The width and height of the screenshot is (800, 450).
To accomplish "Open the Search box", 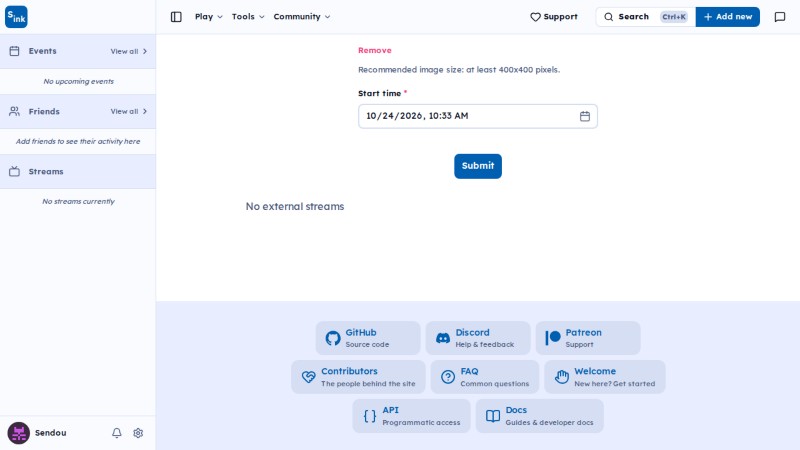I will click(x=645, y=17).
